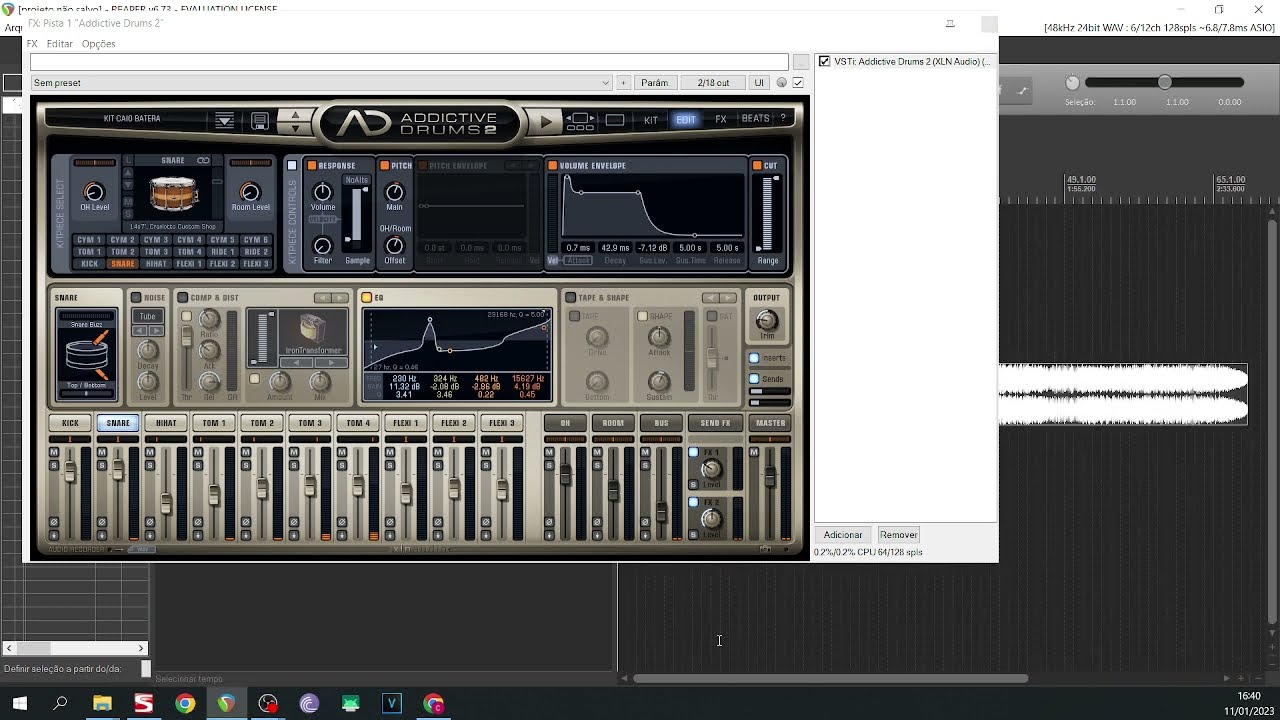Click the next distortion type arrow under IronTransformer
The width and height of the screenshot is (1280, 720).
pos(332,362)
